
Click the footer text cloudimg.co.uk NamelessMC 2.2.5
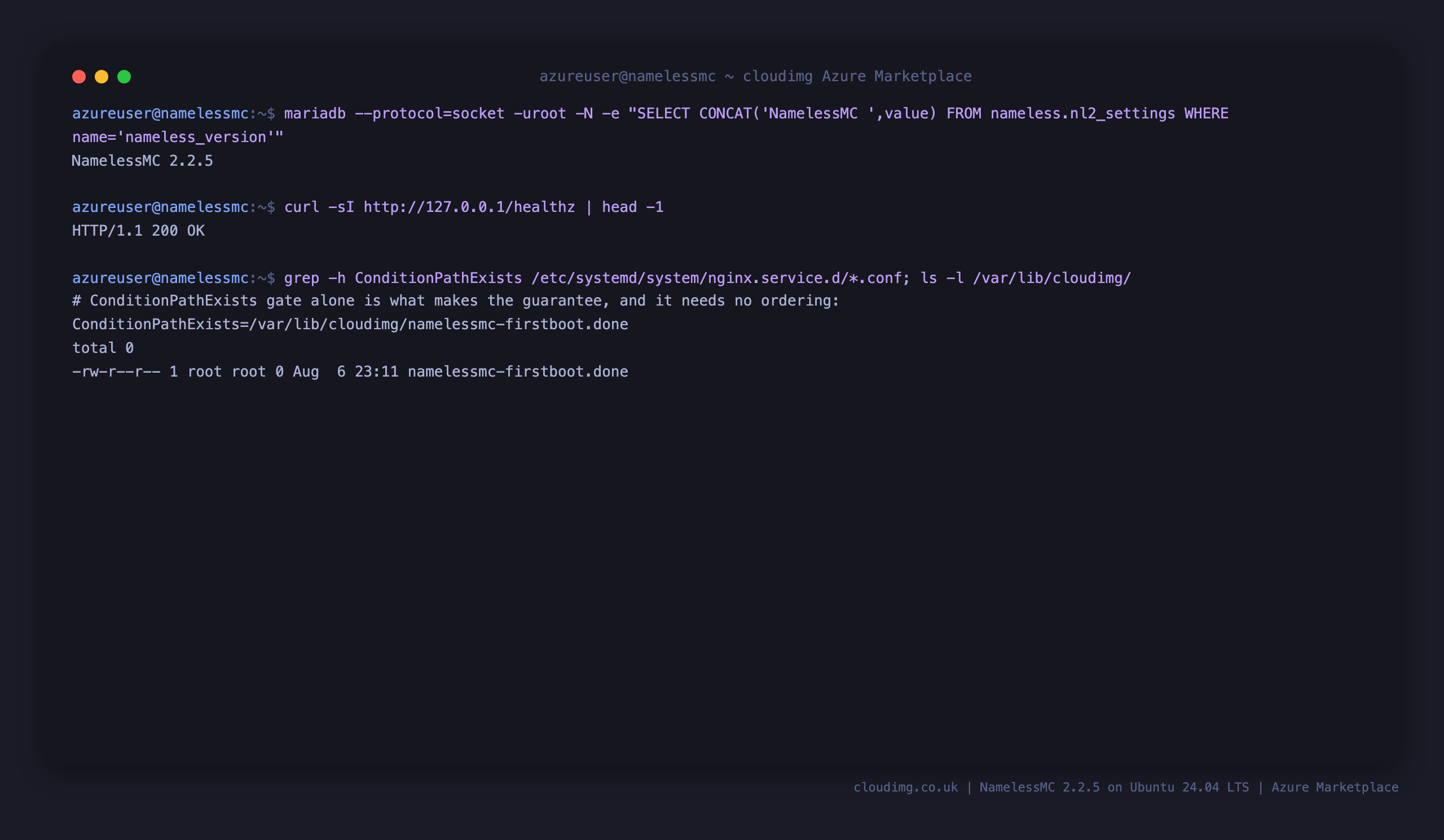(1126, 788)
